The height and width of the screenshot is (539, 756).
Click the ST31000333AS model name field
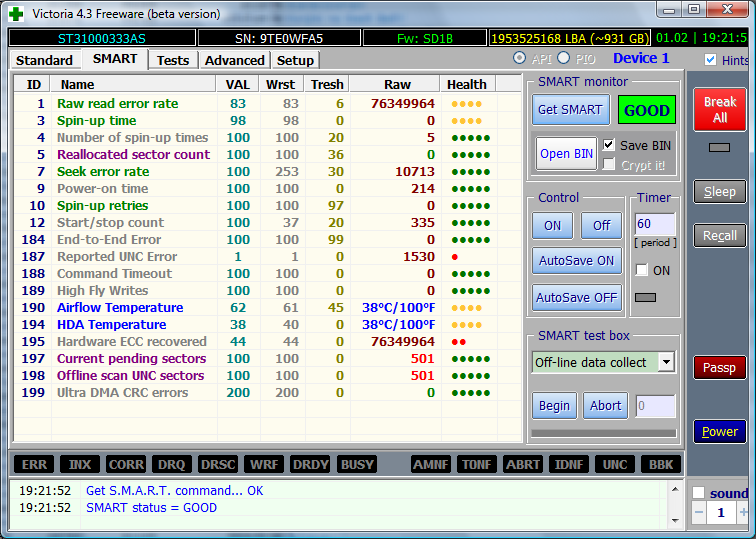(102, 38)
